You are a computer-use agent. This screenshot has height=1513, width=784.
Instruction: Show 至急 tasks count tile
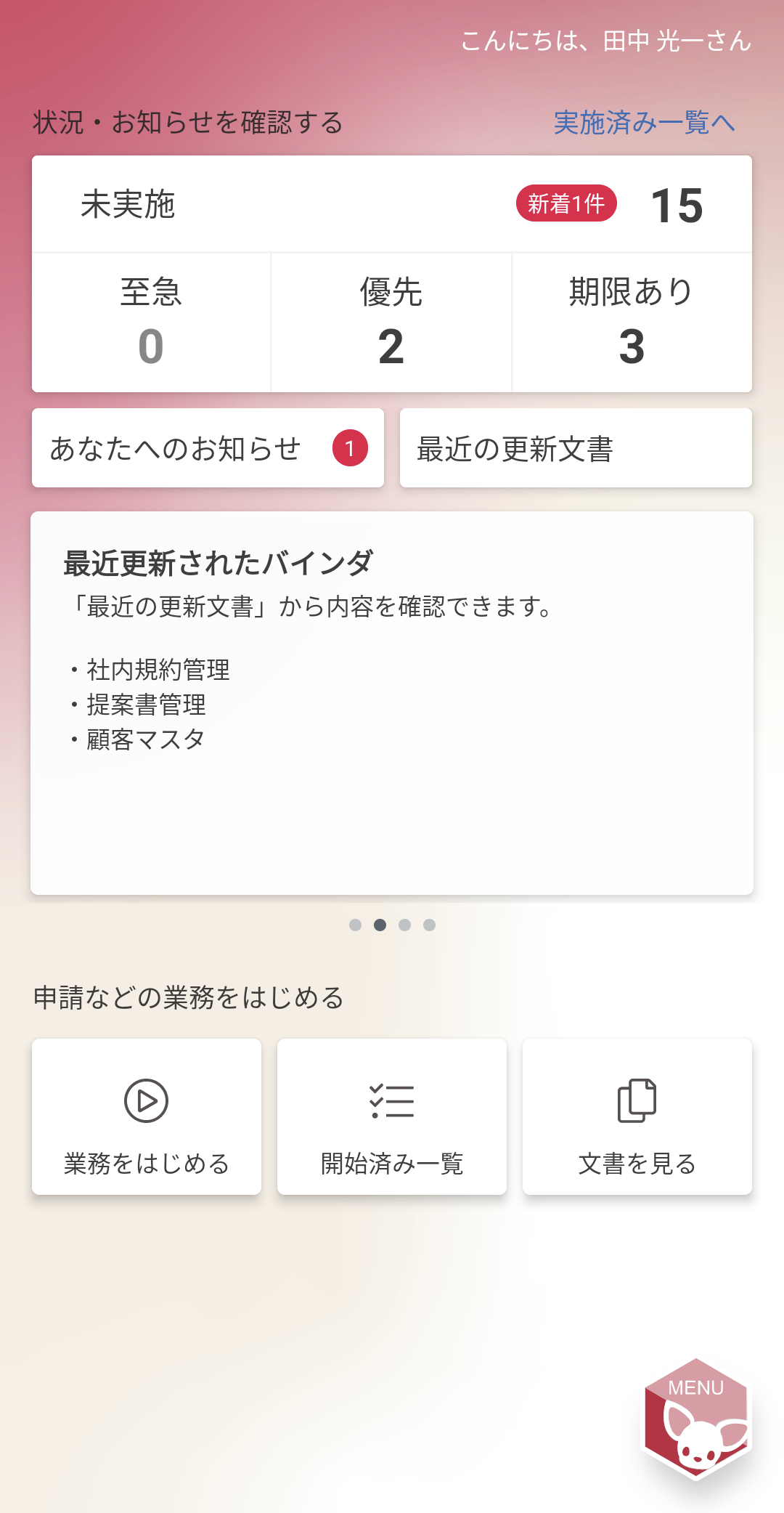(x=151, y=323)
